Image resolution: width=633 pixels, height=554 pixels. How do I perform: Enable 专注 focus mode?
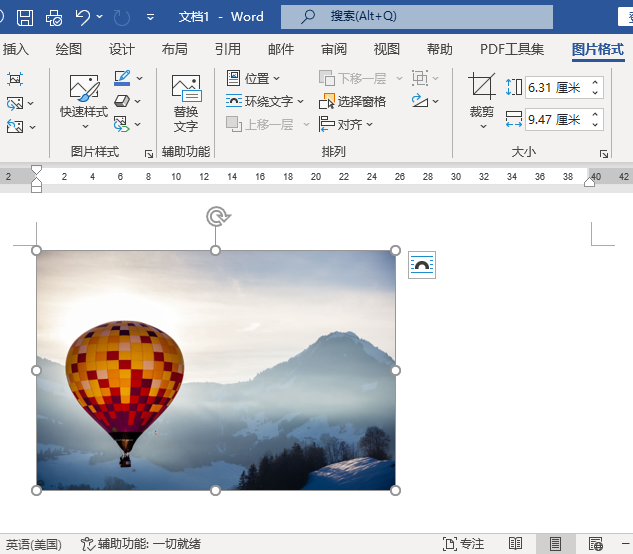463,544
